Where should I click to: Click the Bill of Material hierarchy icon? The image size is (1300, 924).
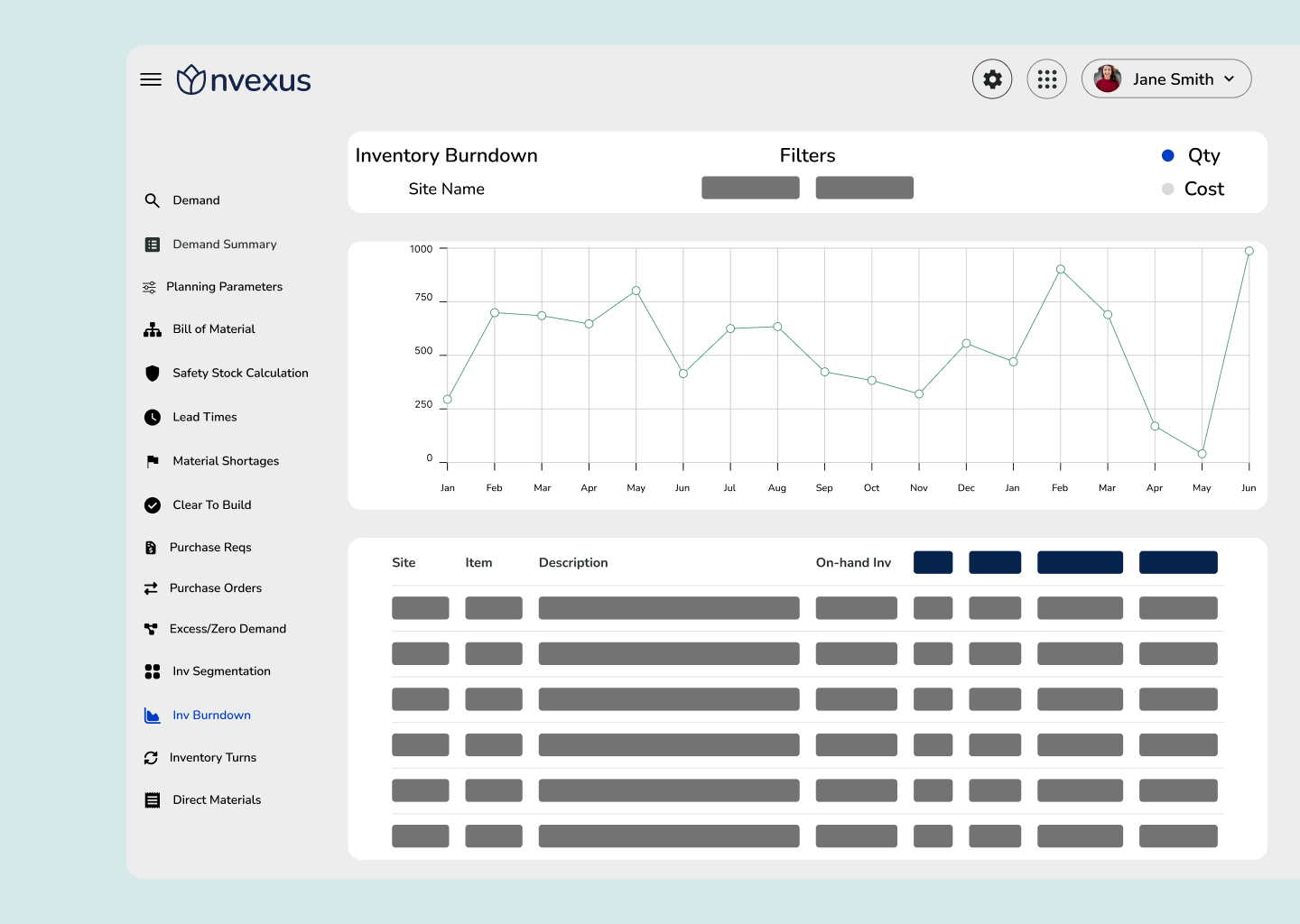[153, 329]
